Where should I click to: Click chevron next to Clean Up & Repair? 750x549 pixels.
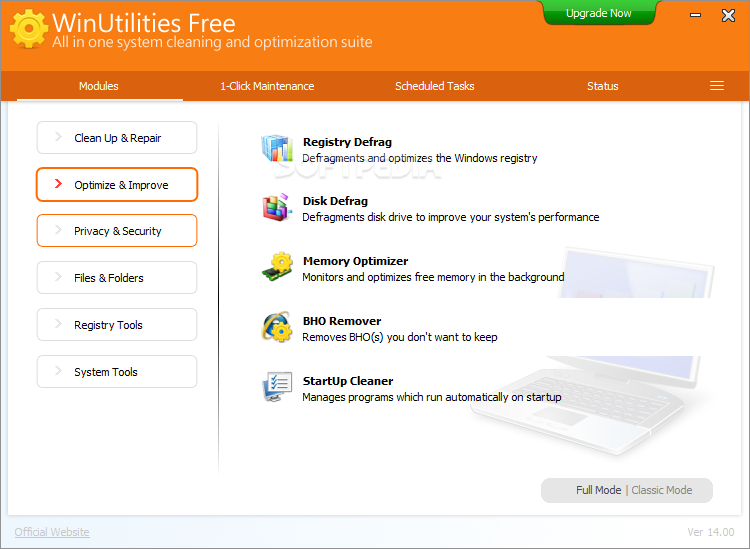(x=58, y=137)
